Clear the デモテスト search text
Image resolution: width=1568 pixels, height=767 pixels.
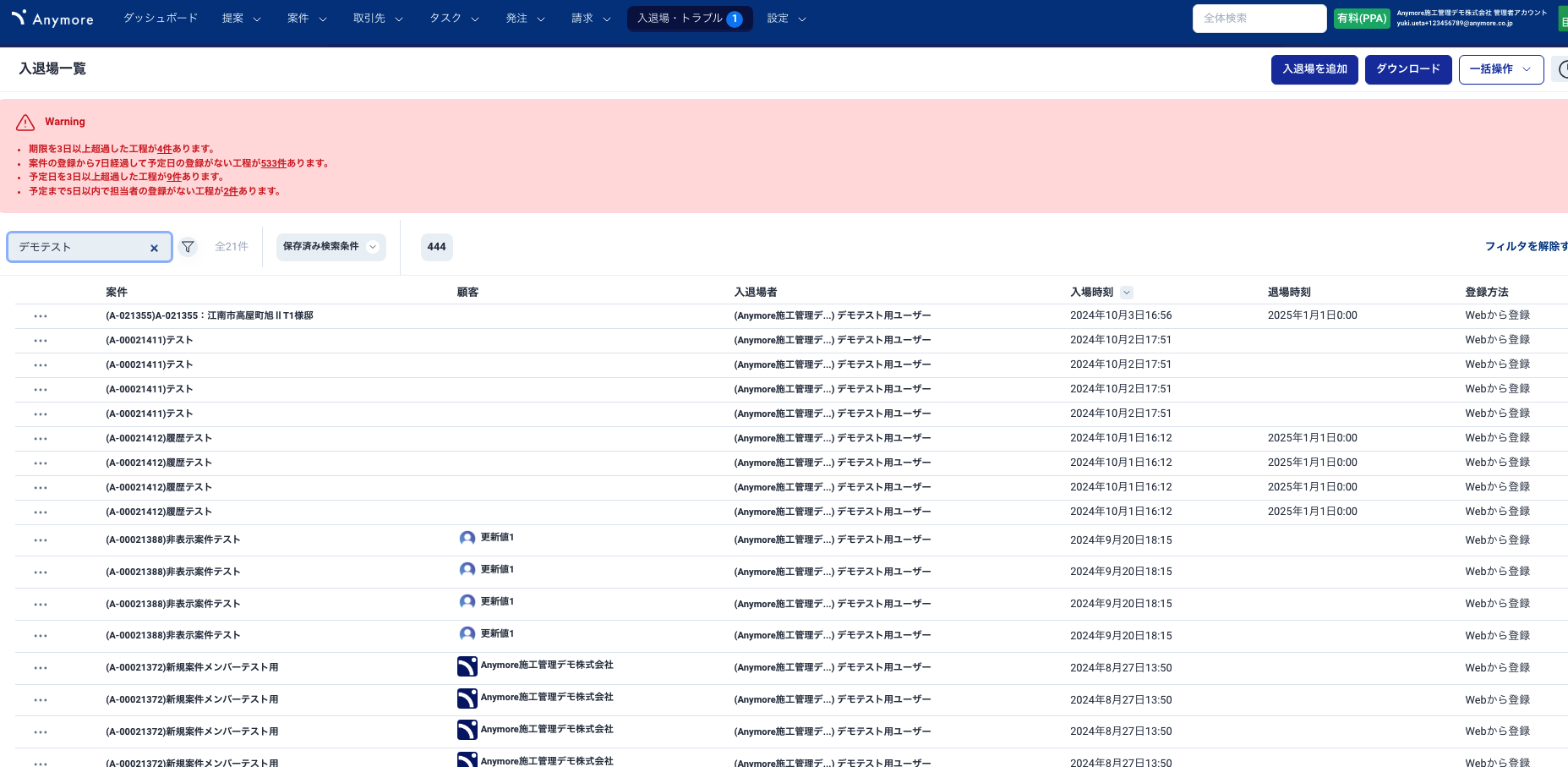click(x=154, y=248)
